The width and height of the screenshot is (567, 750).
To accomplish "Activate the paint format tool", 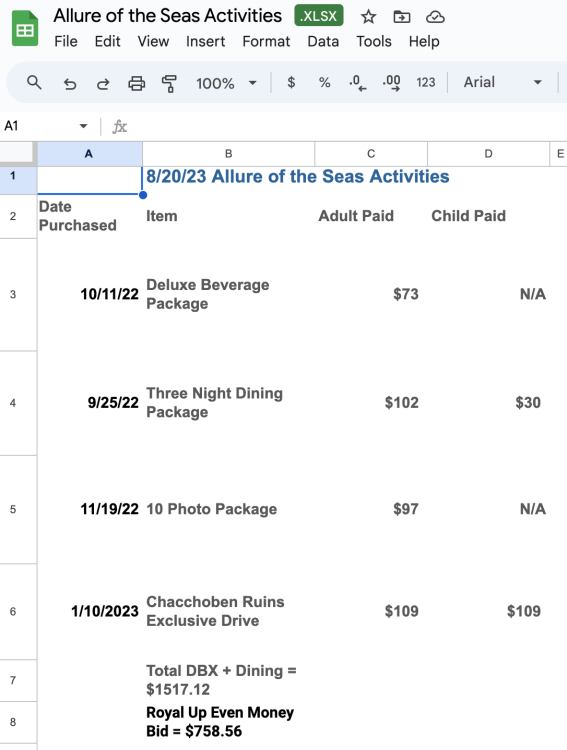I will (169, 83).
